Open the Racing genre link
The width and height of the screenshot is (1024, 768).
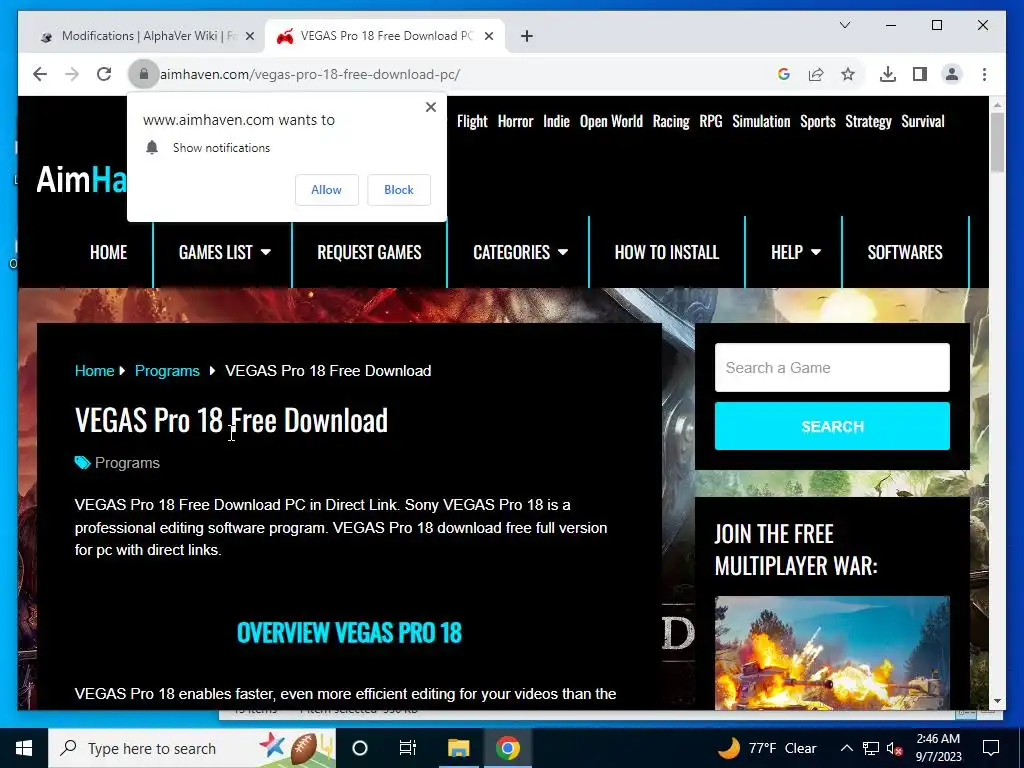[x=671, y=121]
